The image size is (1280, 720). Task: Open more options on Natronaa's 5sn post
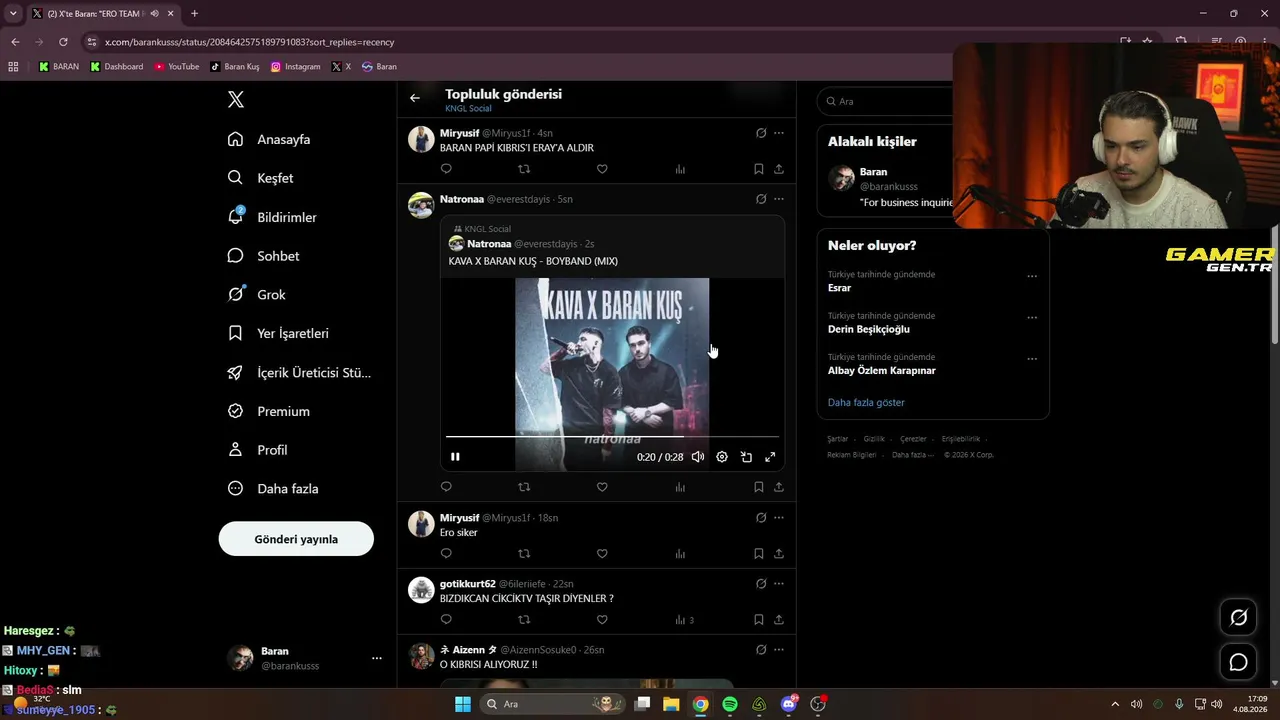[x=779, y=199]
